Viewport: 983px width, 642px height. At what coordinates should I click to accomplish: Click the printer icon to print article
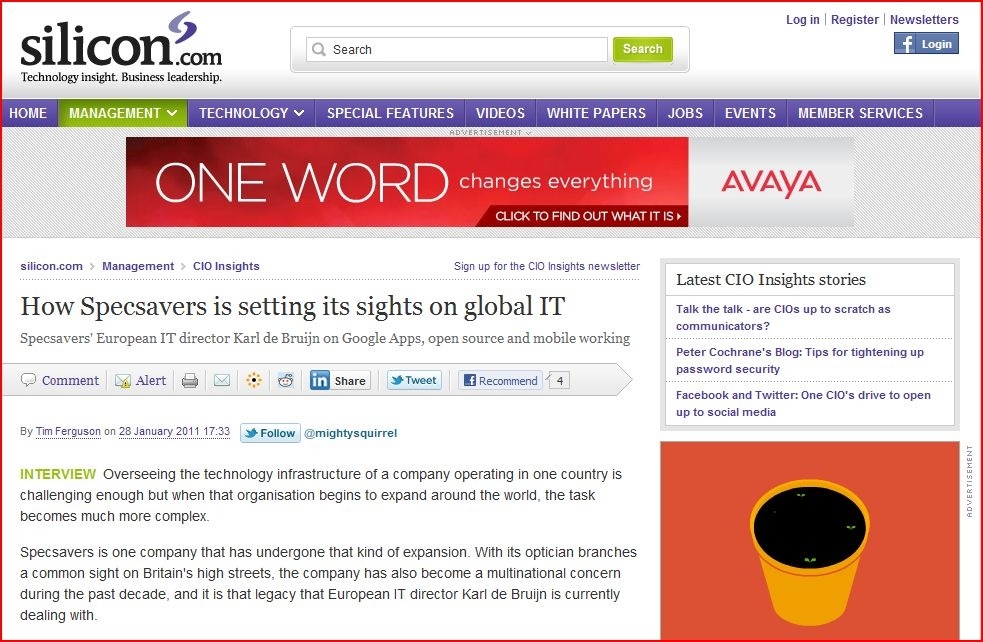[190, 381]
